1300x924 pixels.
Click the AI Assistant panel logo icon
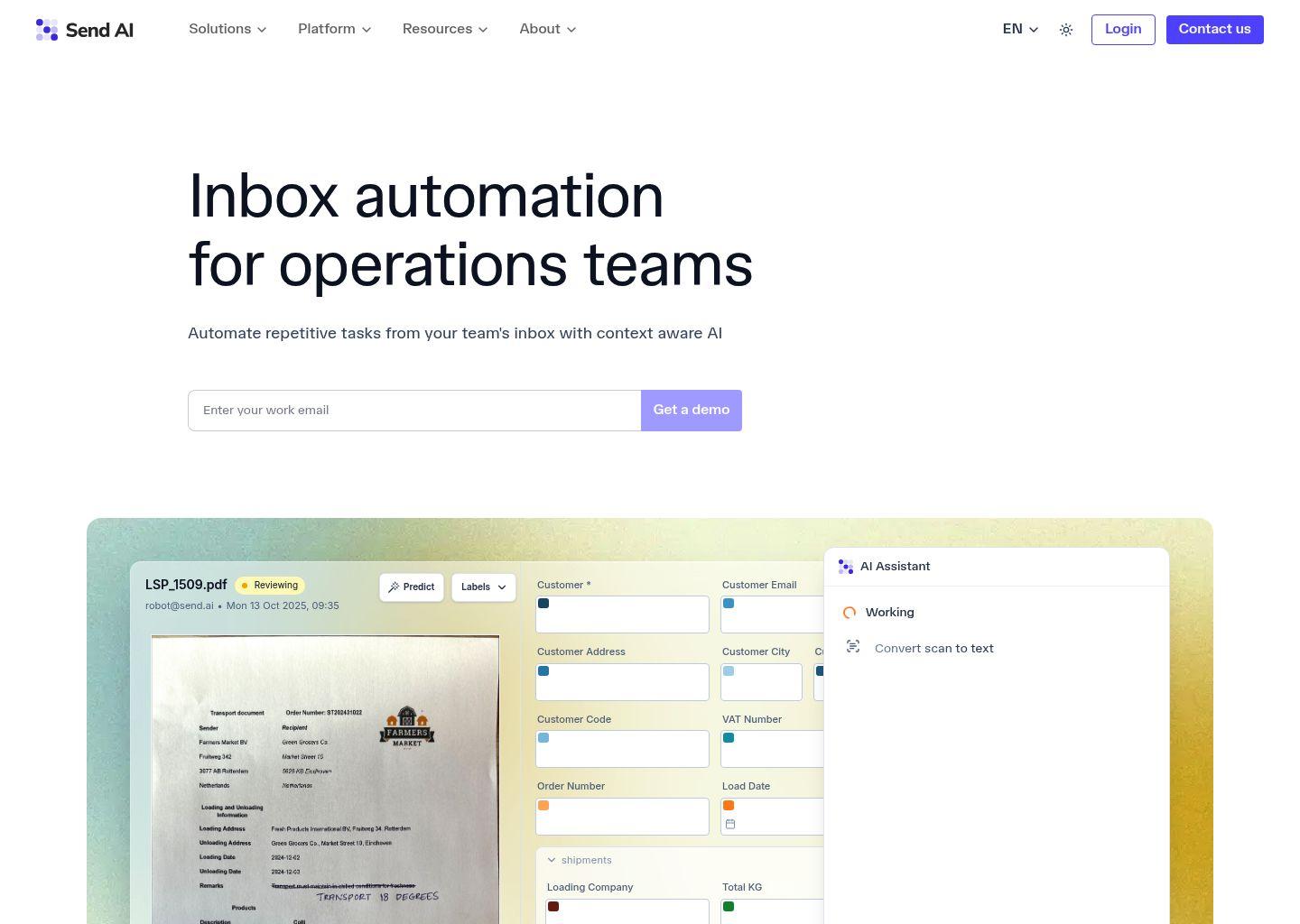click(x=846, y=567)
